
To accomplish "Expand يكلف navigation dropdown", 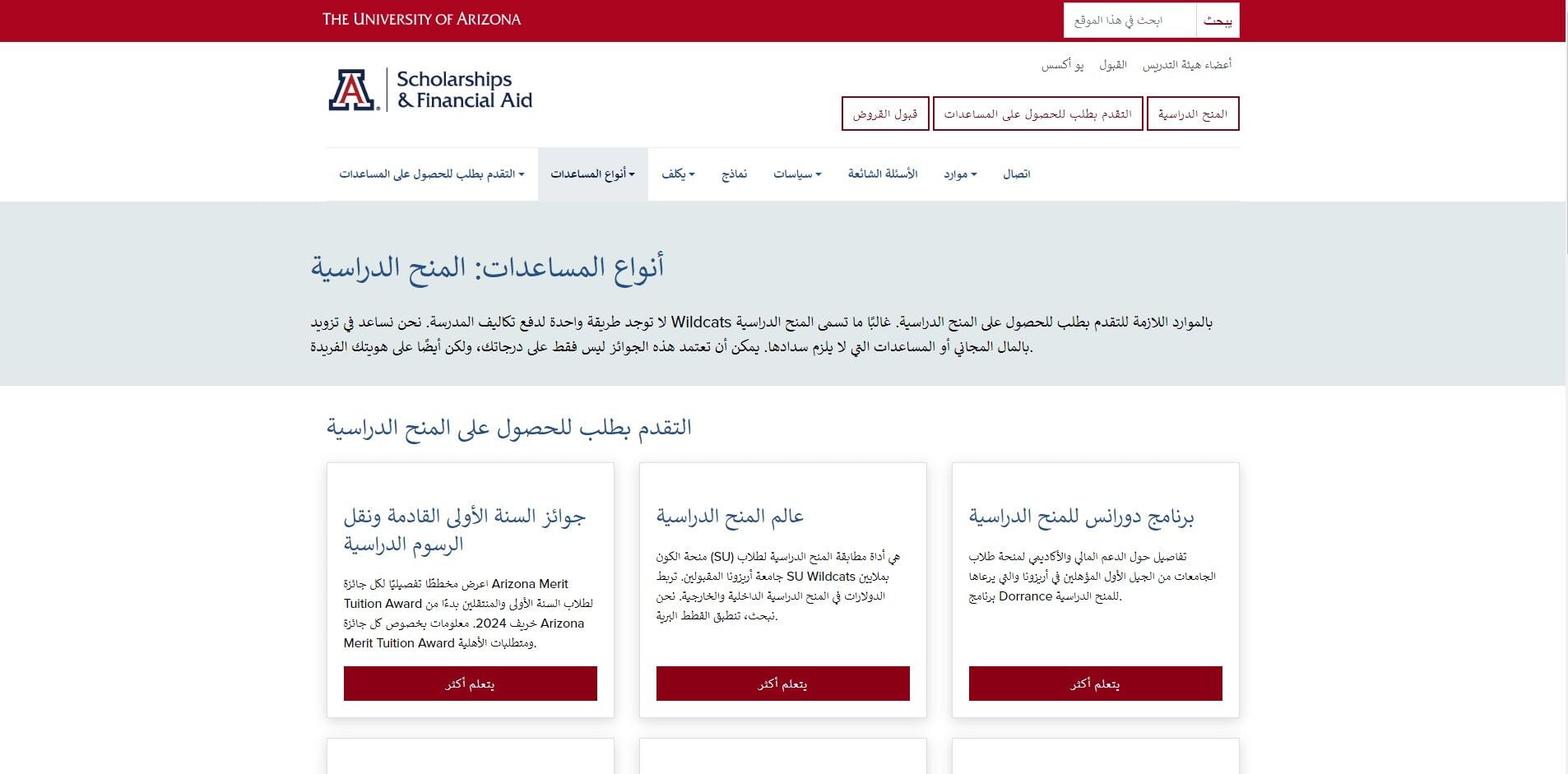I will 679,174.
